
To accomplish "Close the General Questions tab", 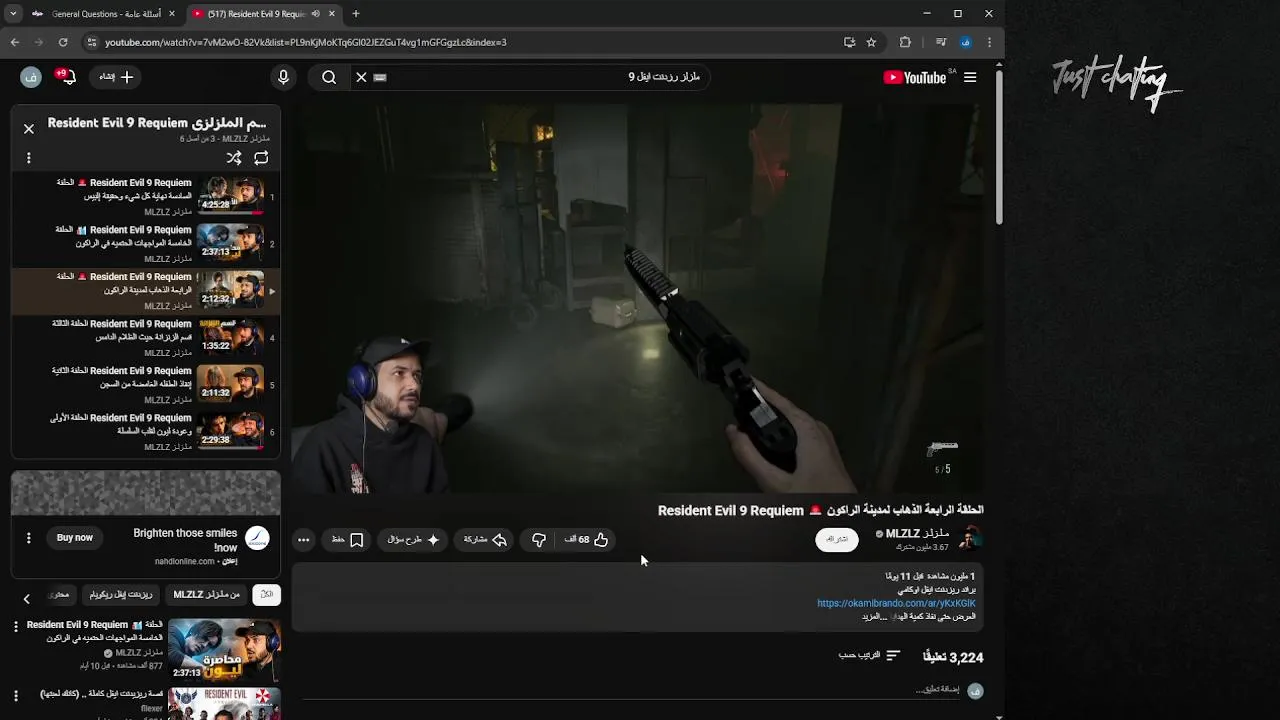I will [172, 14].
